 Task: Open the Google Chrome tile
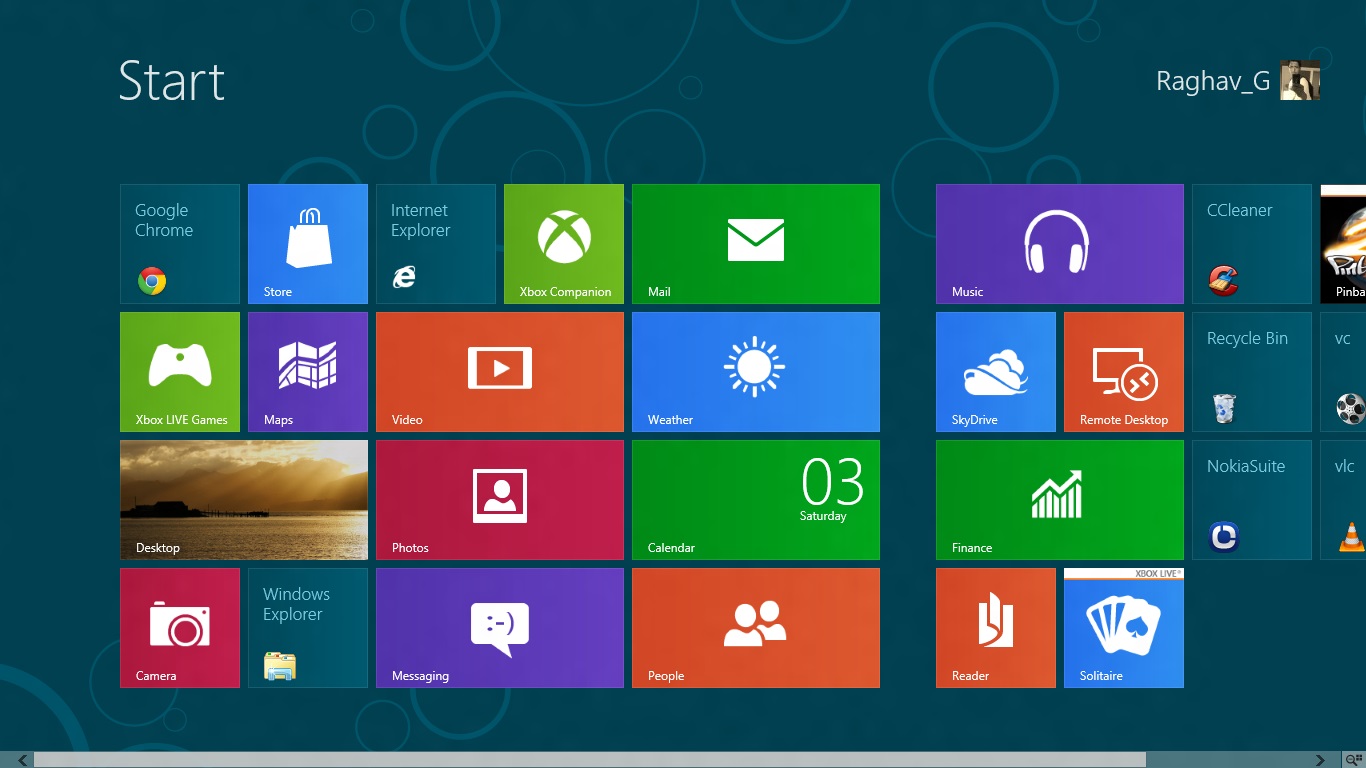pyautogui.click(x=180, y=244)
